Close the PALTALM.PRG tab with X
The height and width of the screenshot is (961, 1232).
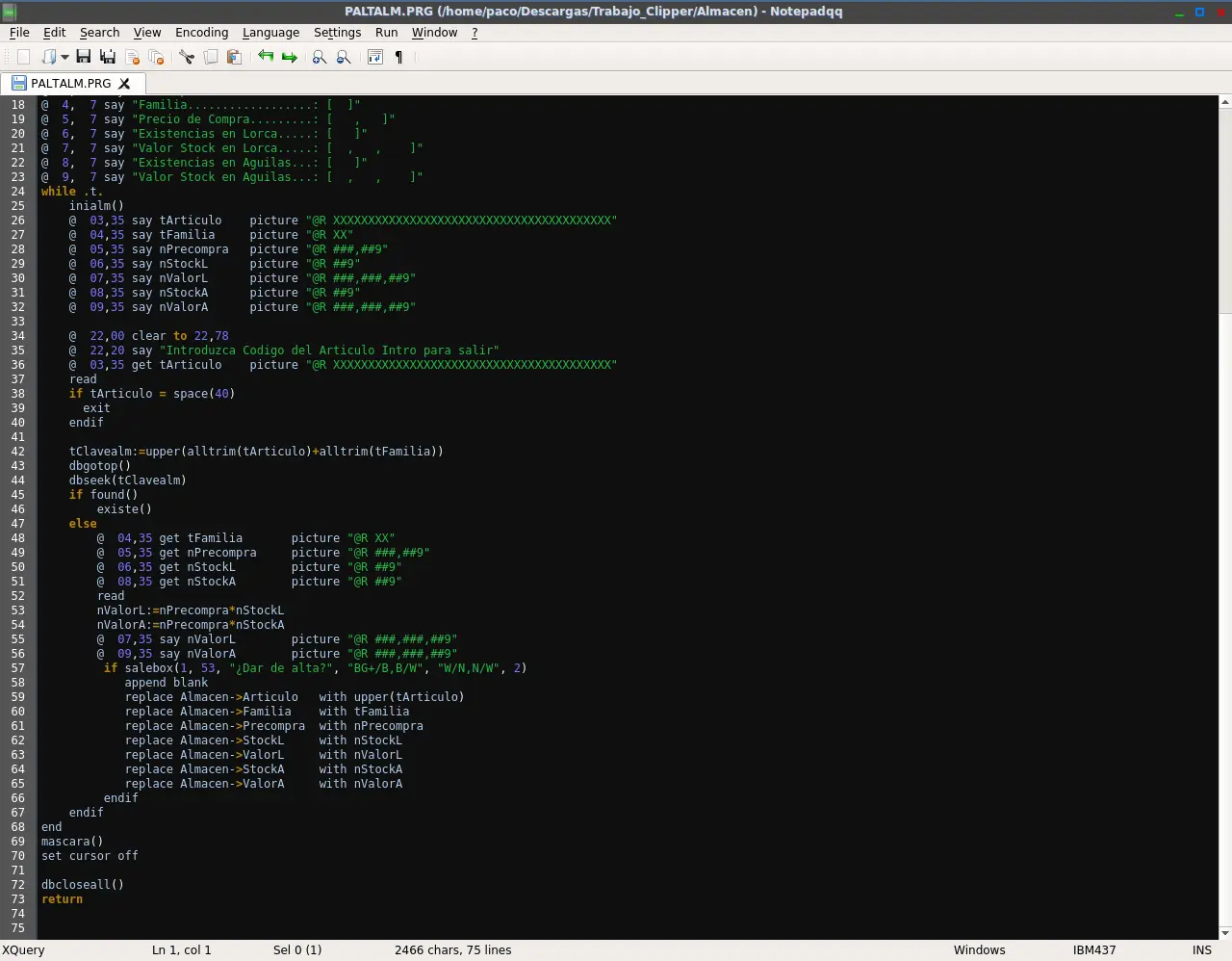pos(124,84)
